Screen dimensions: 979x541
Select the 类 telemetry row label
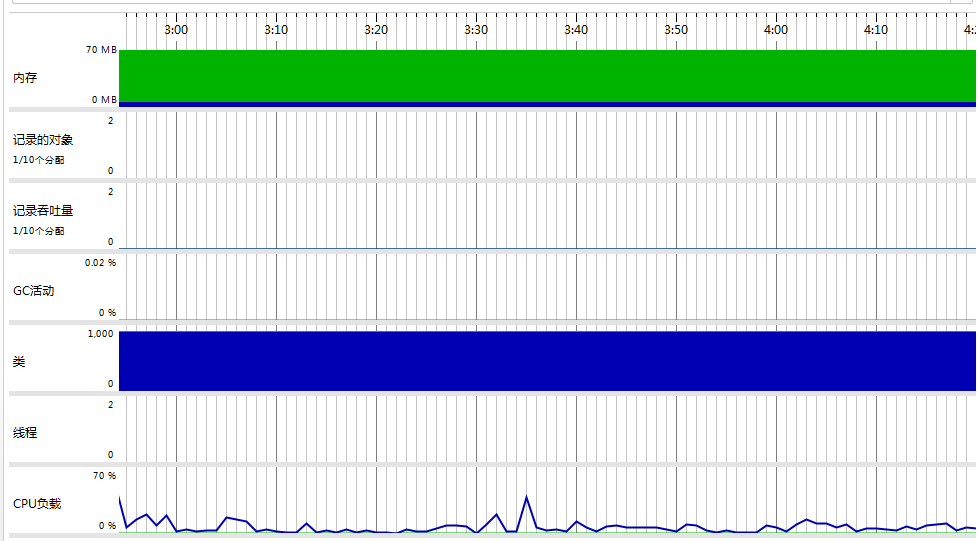coord(19,362)
